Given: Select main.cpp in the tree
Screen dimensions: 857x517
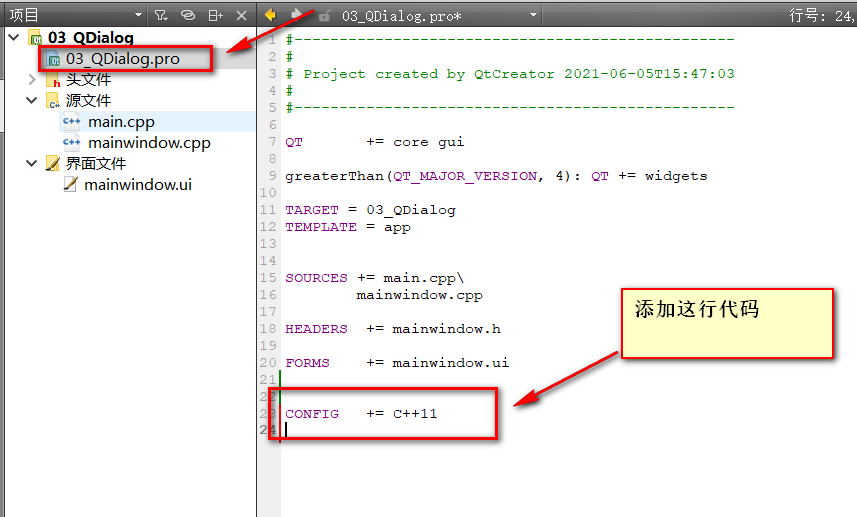Looking at the screenshot, I should (x=121, y=121).
